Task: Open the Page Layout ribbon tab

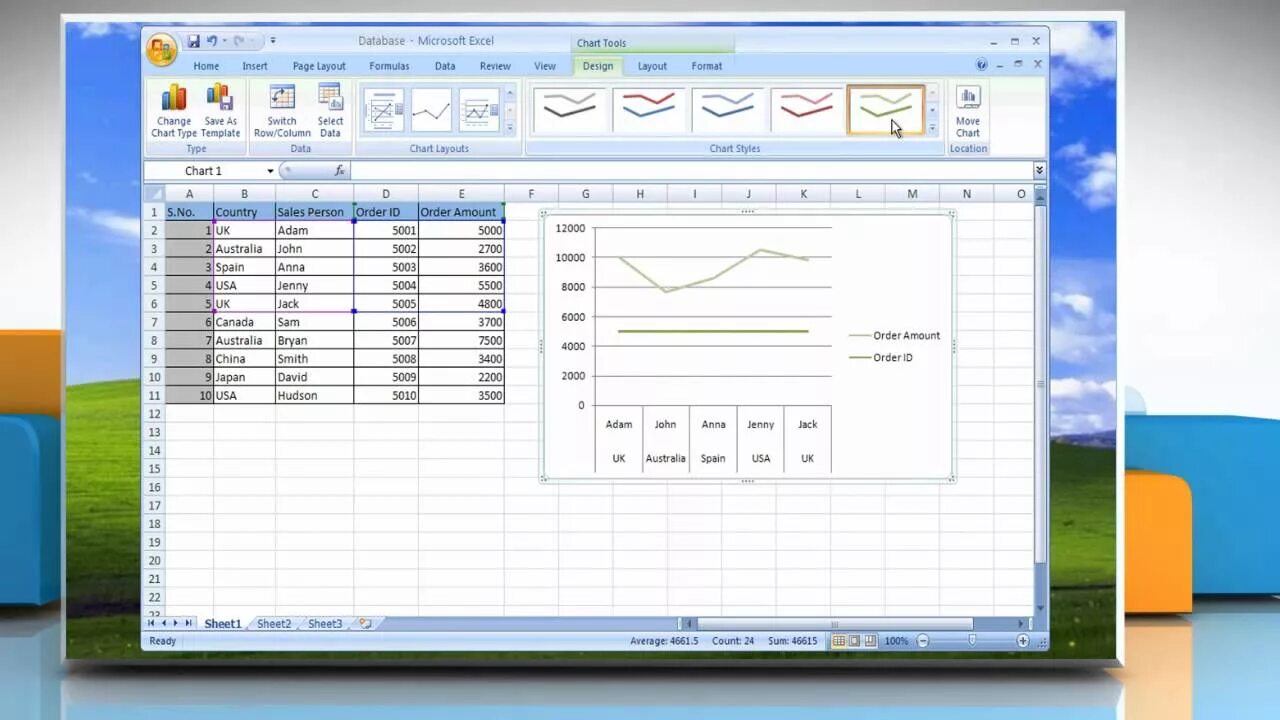Action: click(319, 66)
